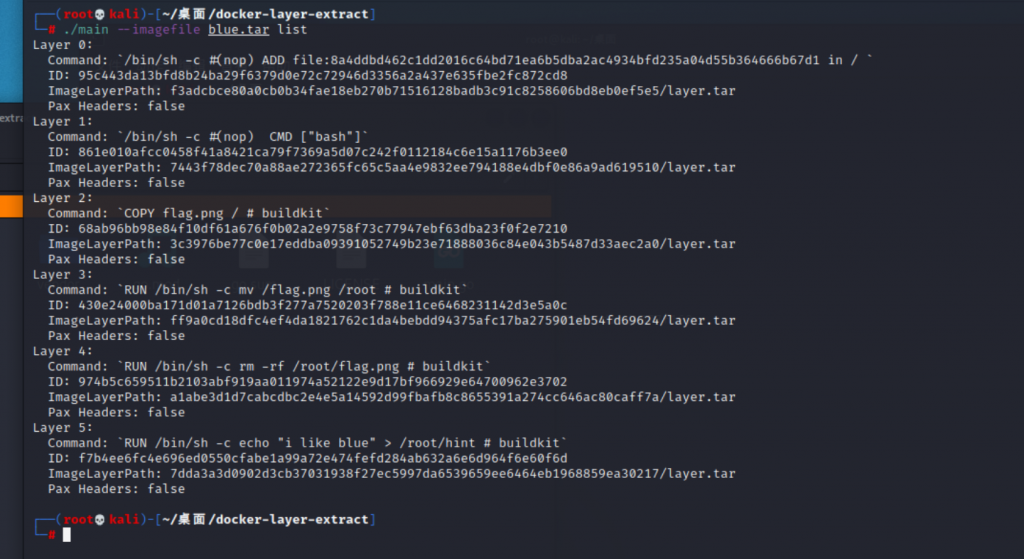Click the partially hidden "extra" label at left
The height and width of the screenshot is (559, 1024).
[x=11, y=117]
